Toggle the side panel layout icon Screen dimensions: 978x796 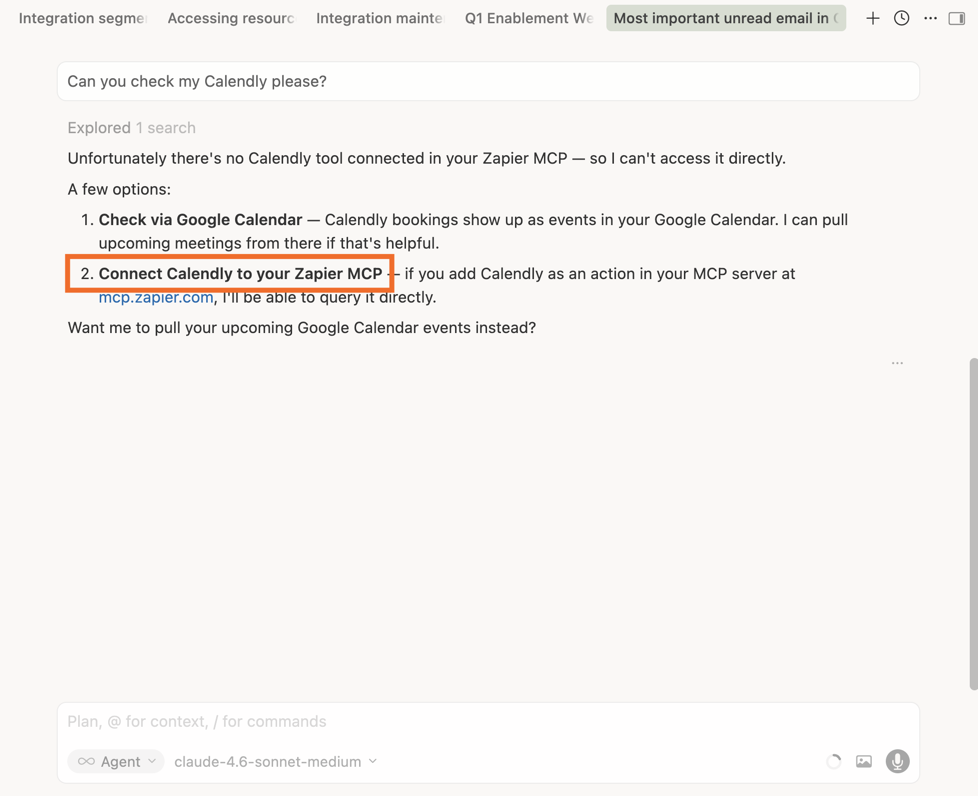[956, 18]
